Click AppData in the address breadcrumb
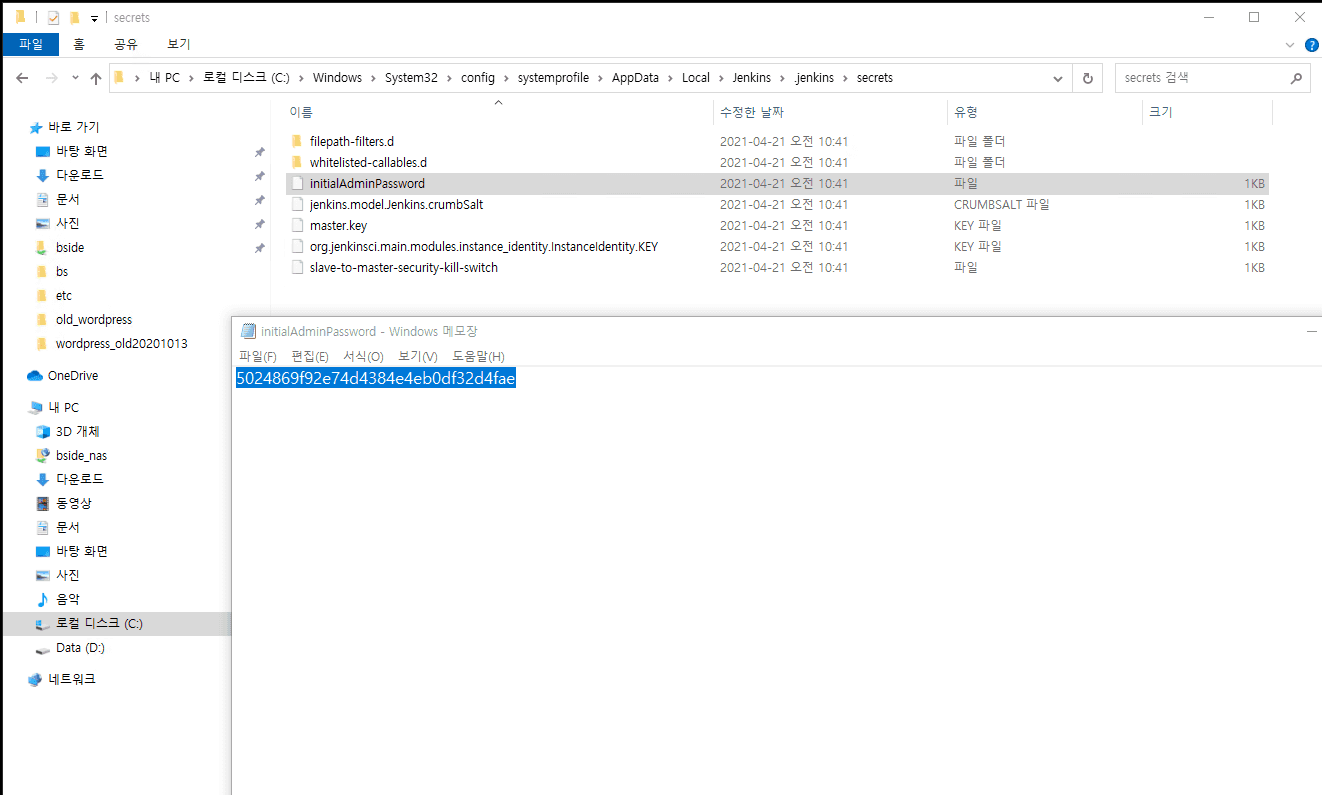 (x=635, y=78)
